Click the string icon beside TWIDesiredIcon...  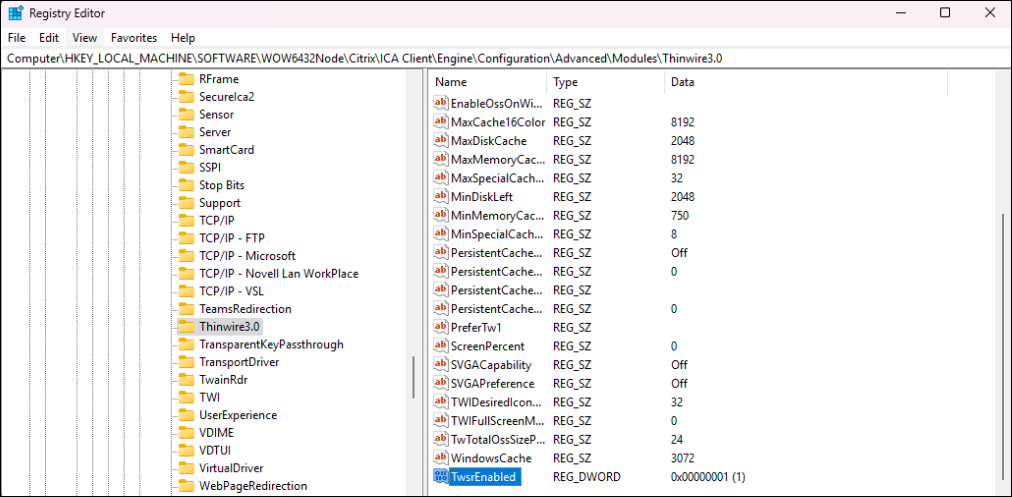(x=441, y=403)
